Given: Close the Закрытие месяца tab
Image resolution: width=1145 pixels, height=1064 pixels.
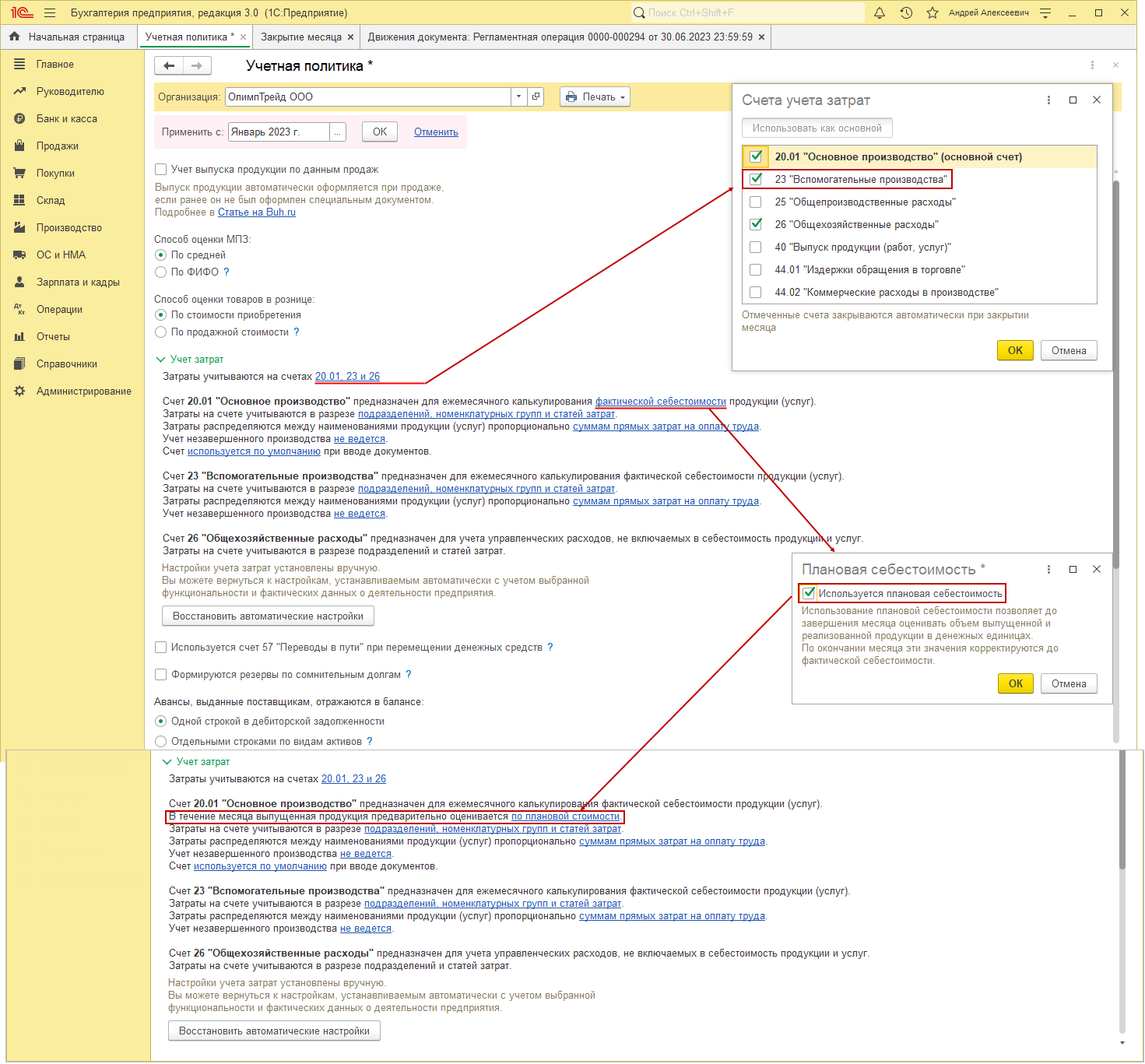Looking at the screenshot, I should [x=350, y=37].
